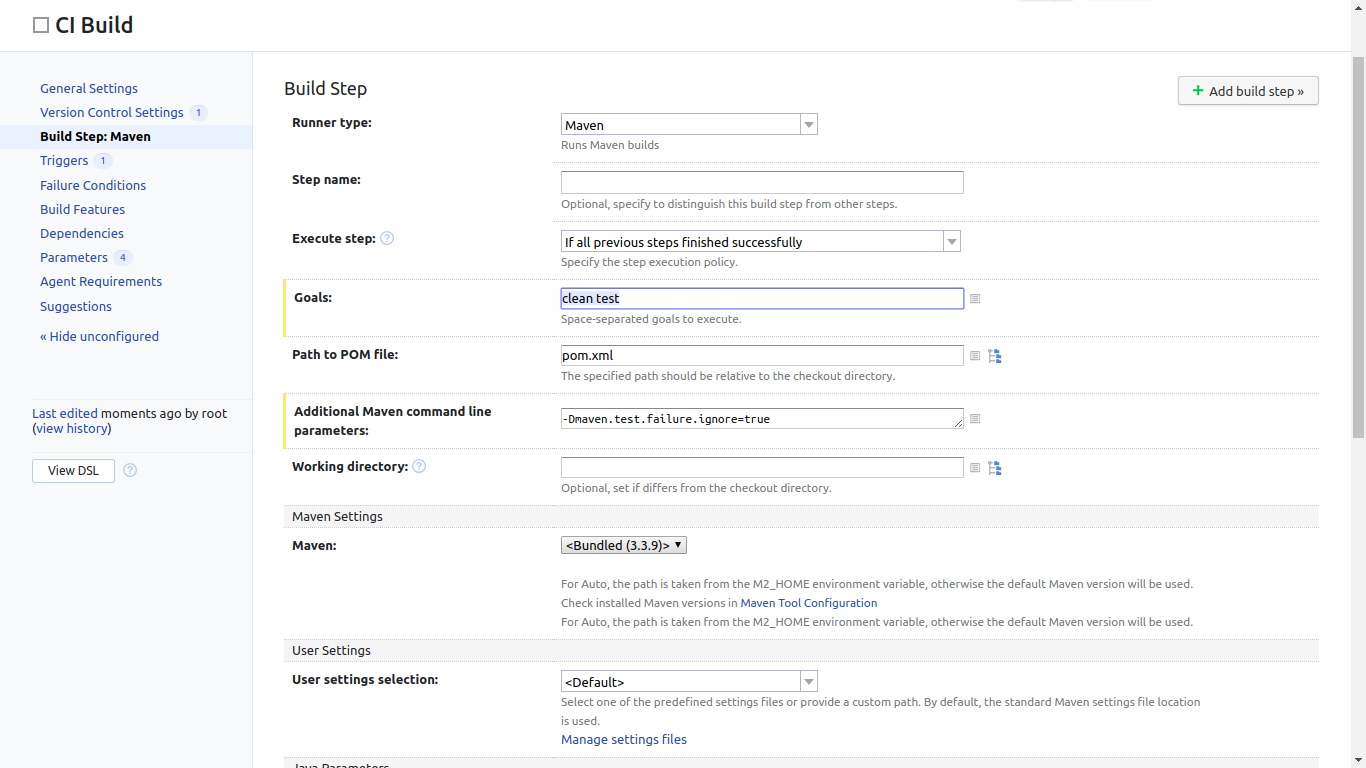Click the Working directory input field
Viewport: 1366px width, 768px height.
[x=762, y=468]
